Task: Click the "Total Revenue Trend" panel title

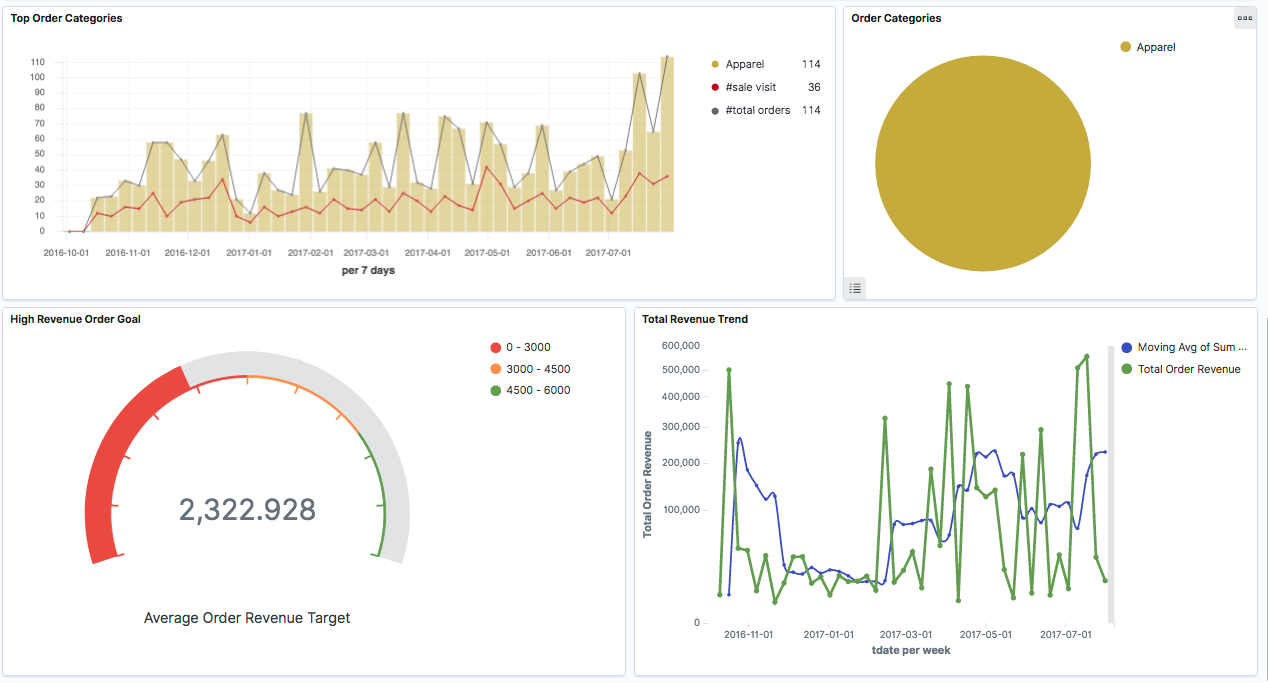Action: [693, 318]
